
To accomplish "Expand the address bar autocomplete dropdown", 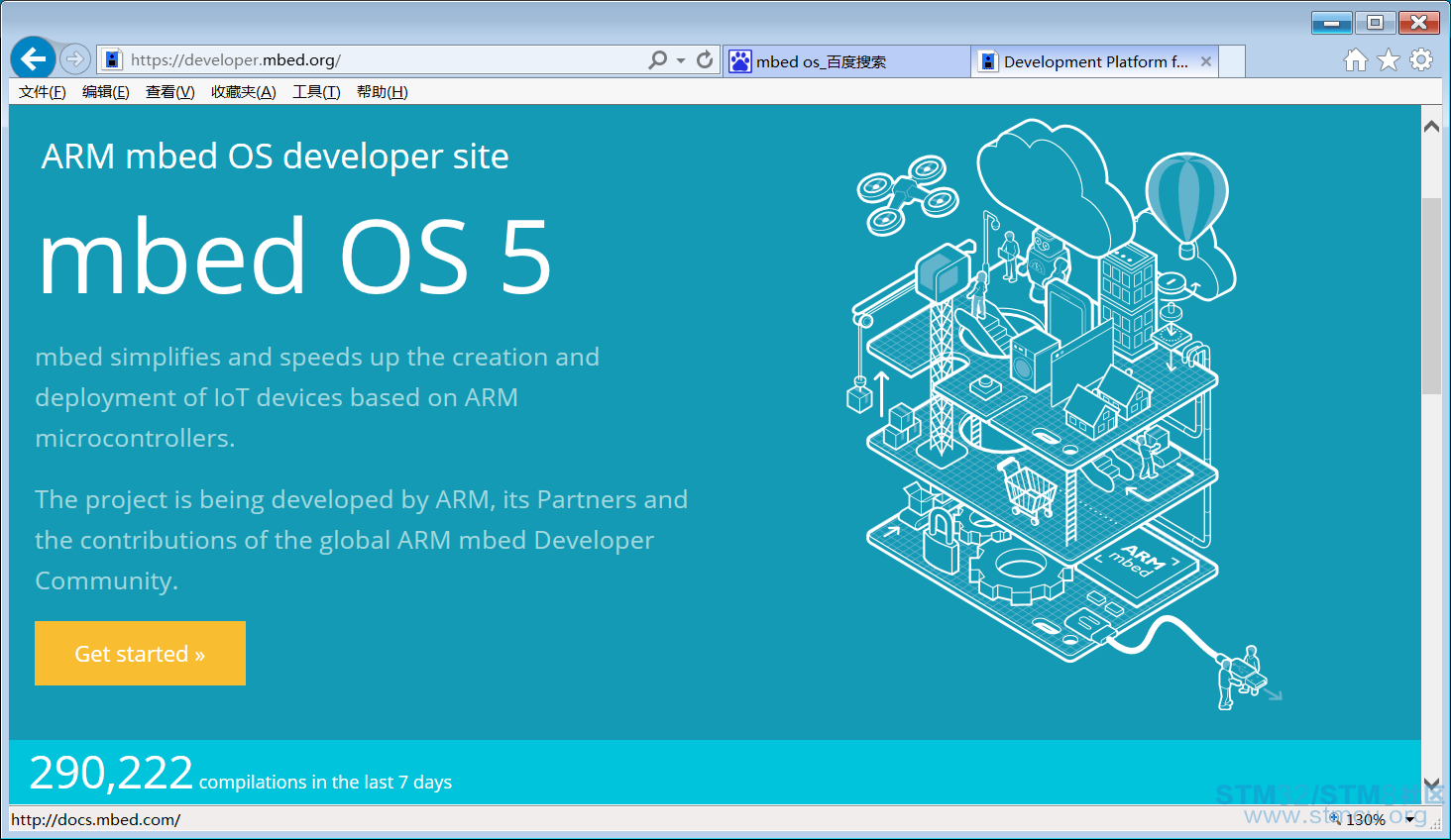I will (x=681, y=60).
